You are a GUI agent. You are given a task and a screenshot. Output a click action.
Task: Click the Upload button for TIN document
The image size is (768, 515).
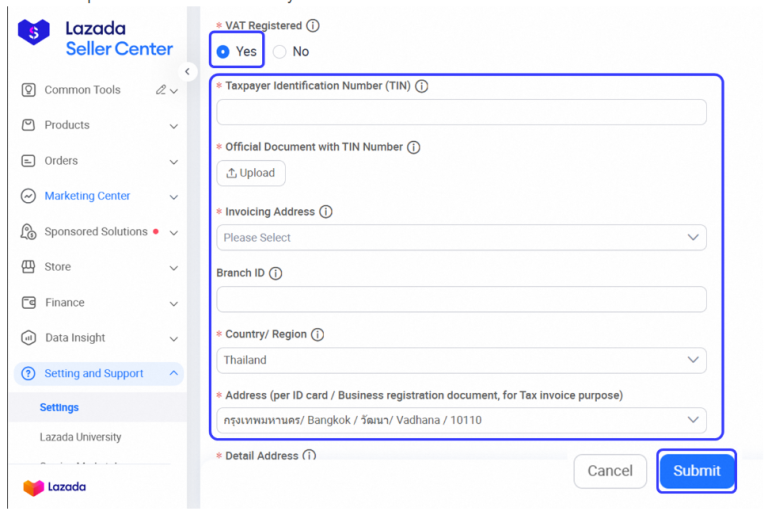(251, 173)
